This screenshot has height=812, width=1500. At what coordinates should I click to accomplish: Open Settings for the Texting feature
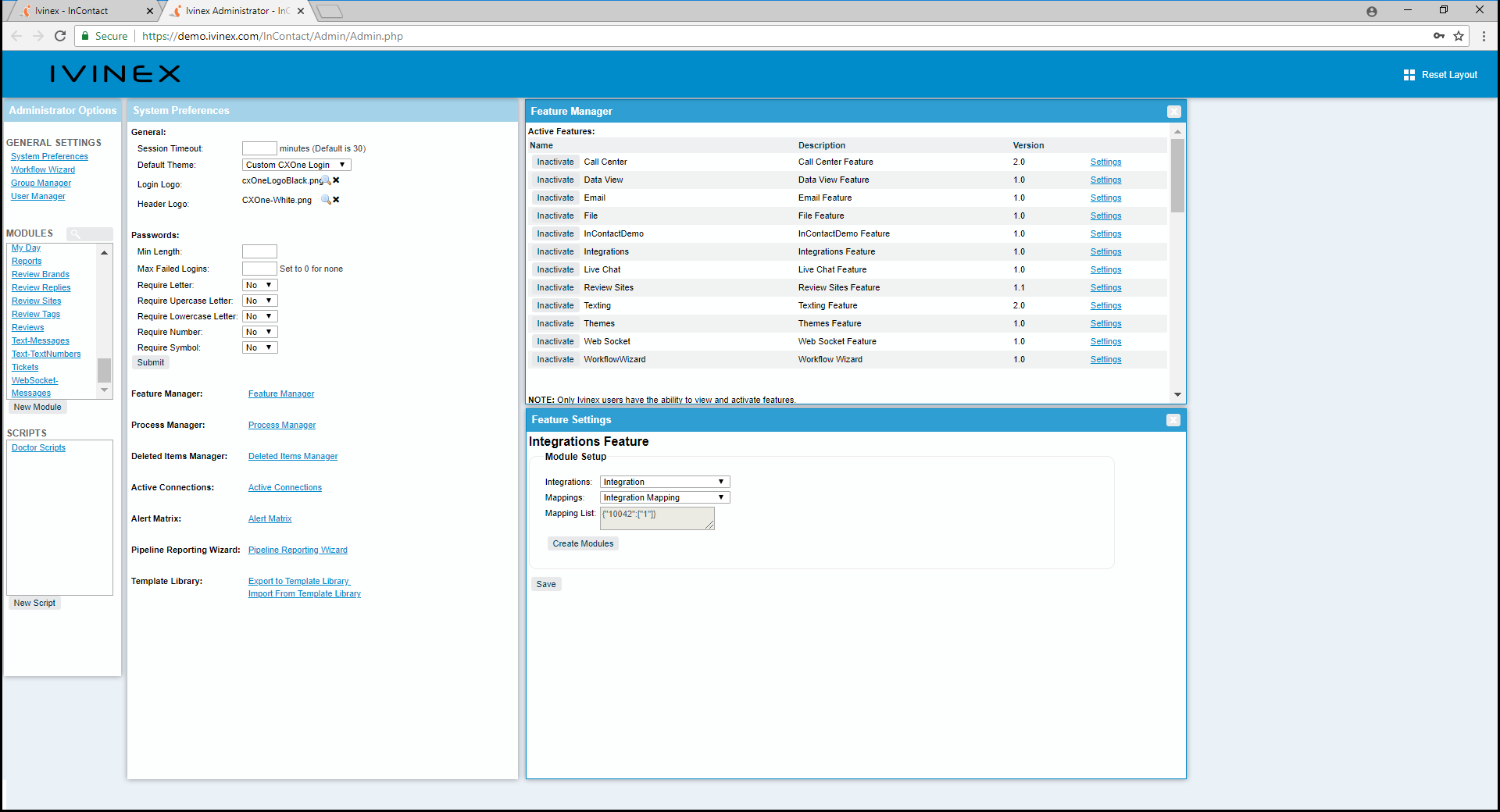tap(1105, 305)
